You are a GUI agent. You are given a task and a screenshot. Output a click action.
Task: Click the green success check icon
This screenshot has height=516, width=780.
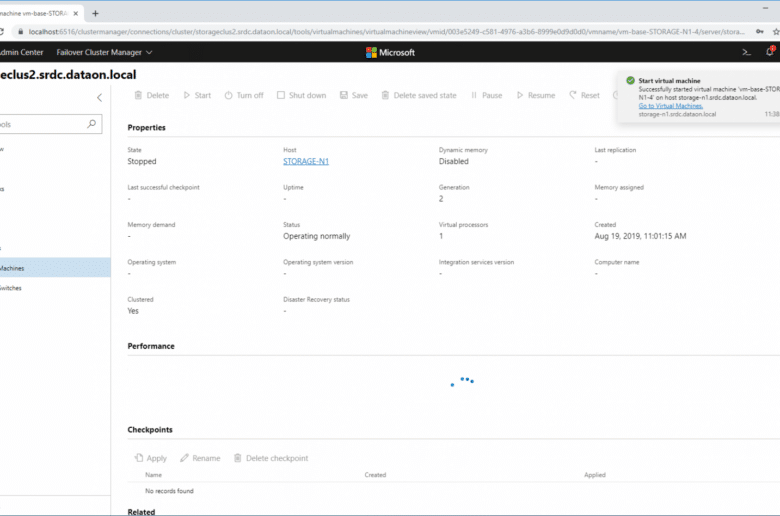pos(630,80)
